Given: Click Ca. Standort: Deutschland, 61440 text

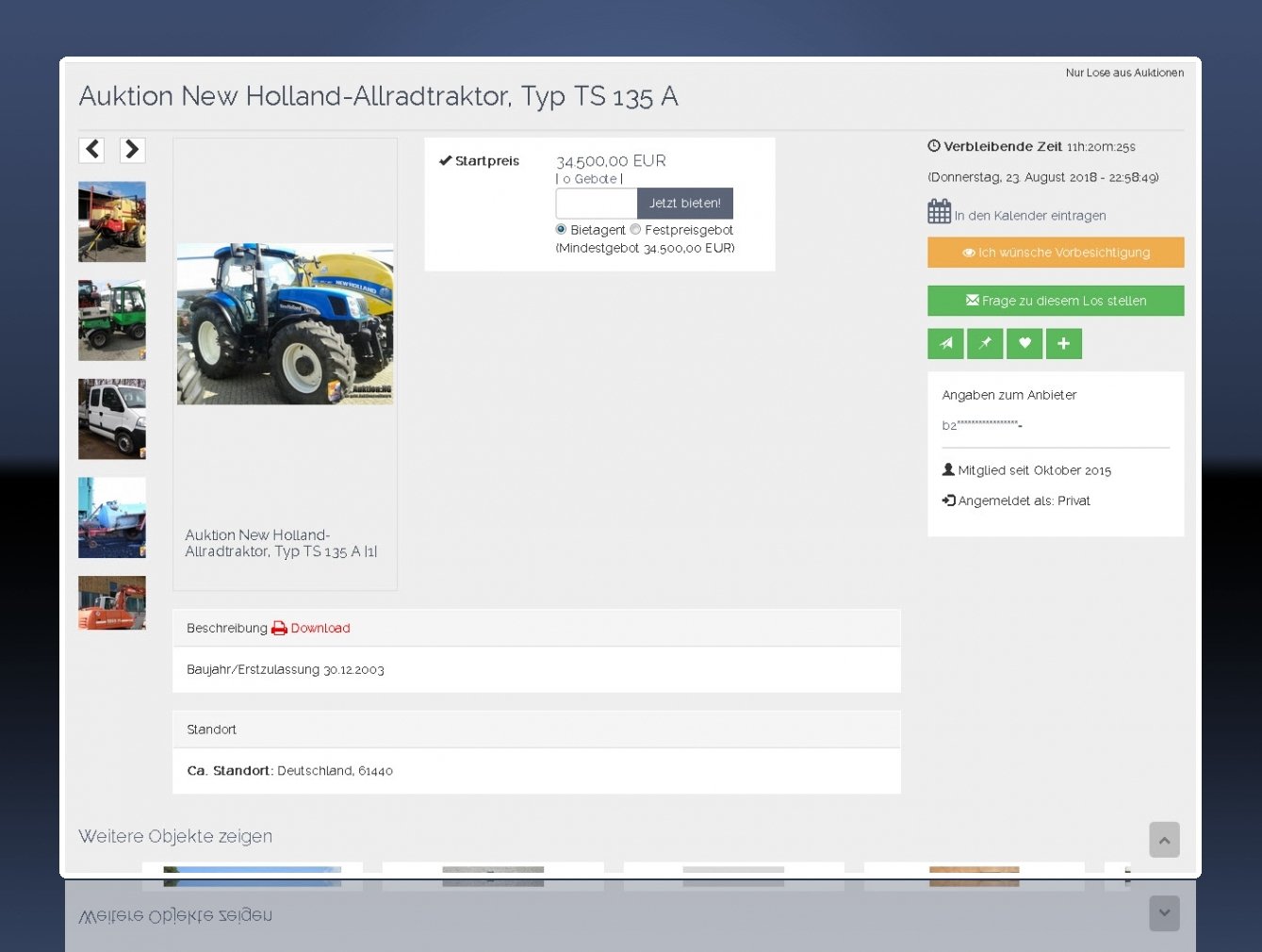Looking at the screenshot, I should coord(290,771).
